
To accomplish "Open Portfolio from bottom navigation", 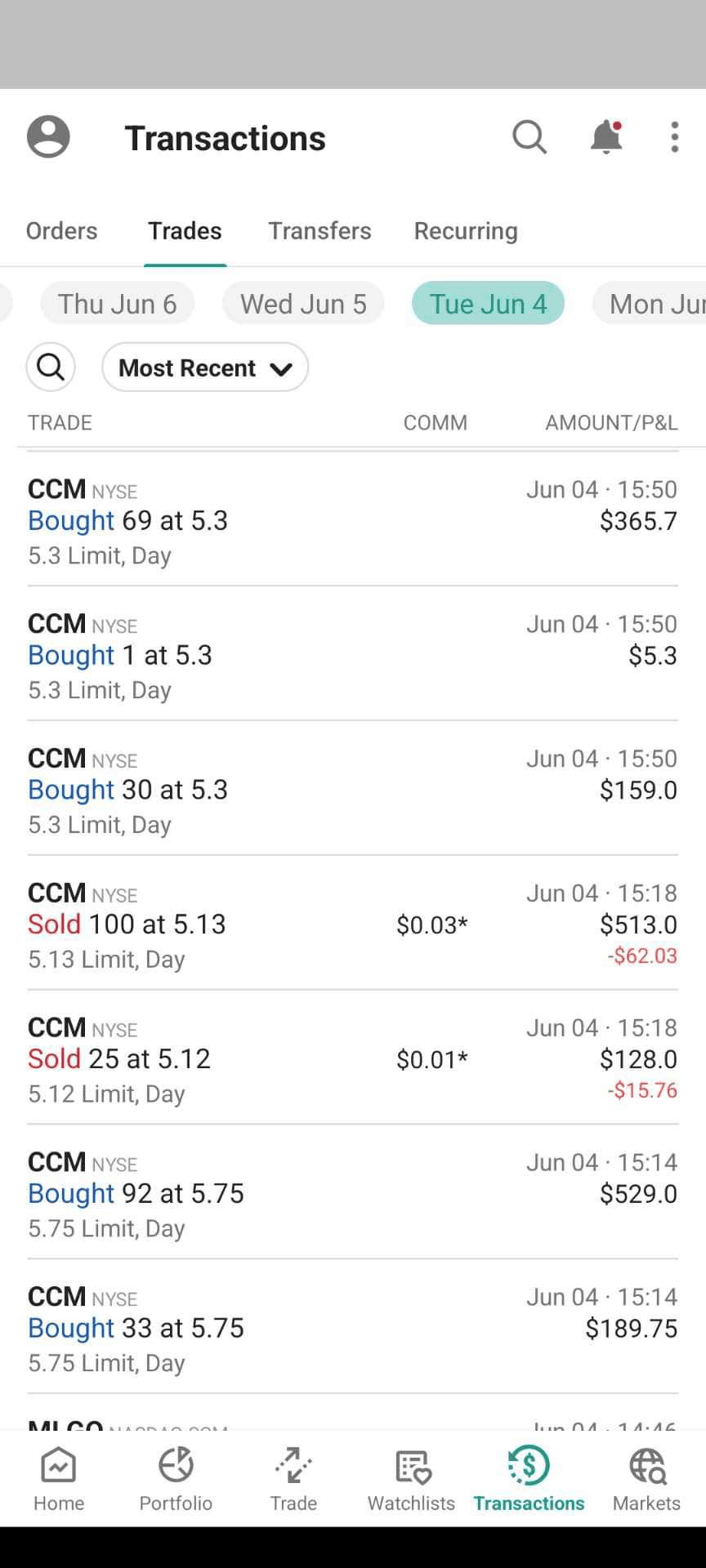I will pos(176,1480).
